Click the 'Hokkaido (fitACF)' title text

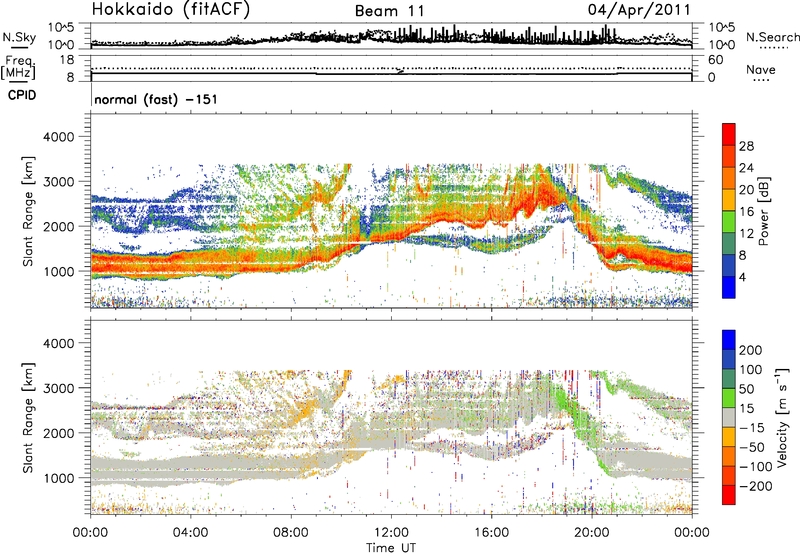click(x=171, y=10)
